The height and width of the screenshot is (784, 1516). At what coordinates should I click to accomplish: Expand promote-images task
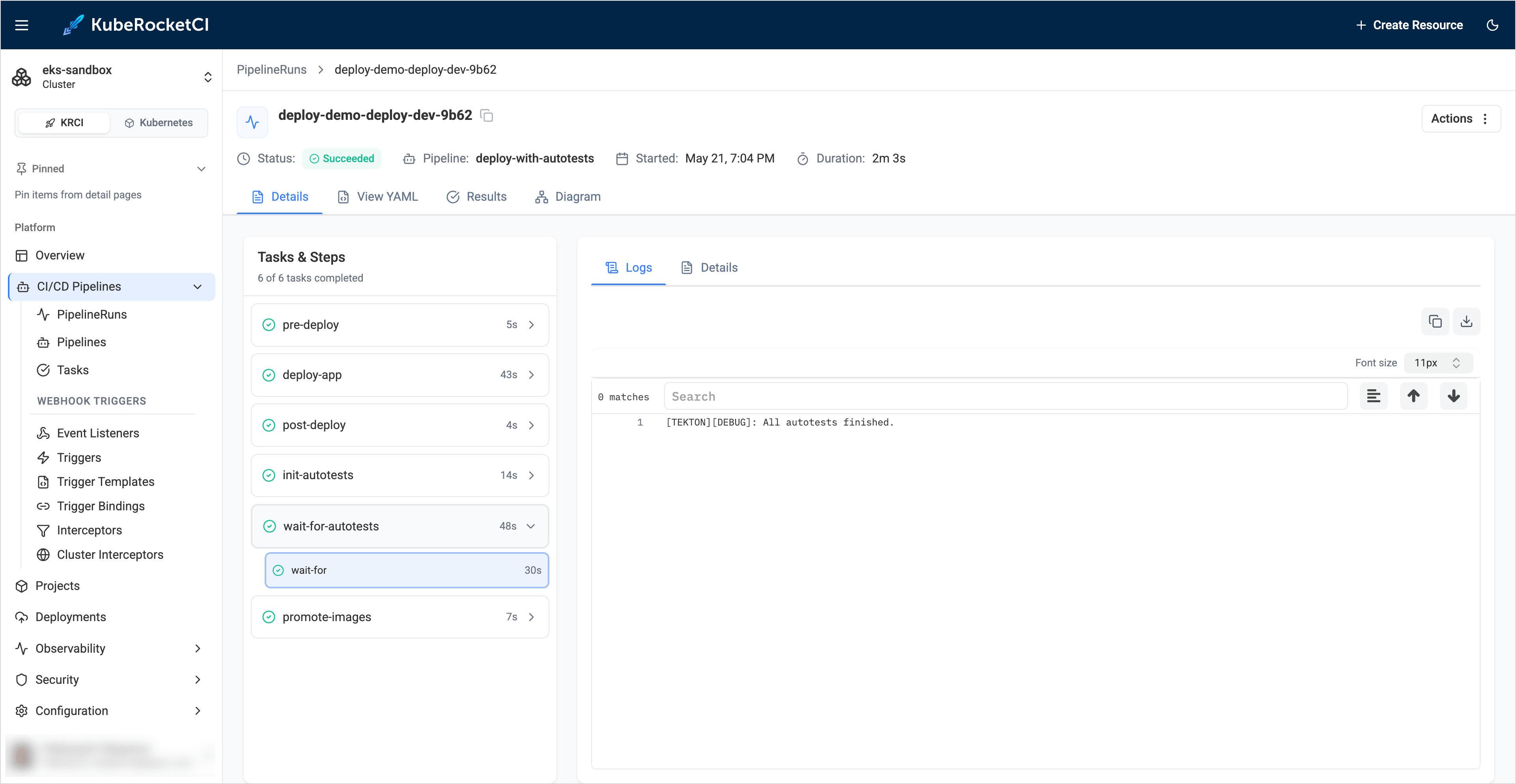[400, 617]
